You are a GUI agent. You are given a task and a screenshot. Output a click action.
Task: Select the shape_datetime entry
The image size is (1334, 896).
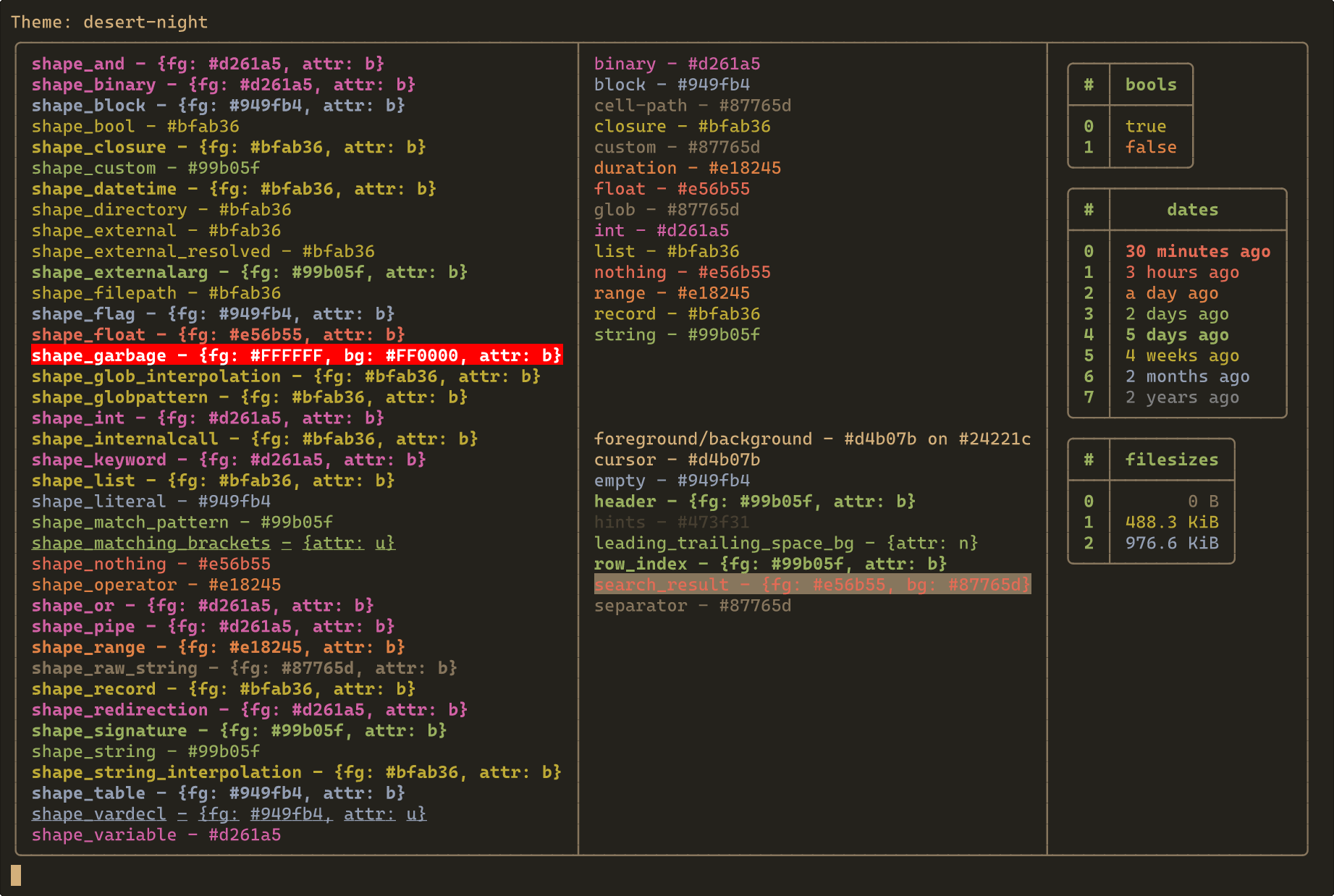234,190
